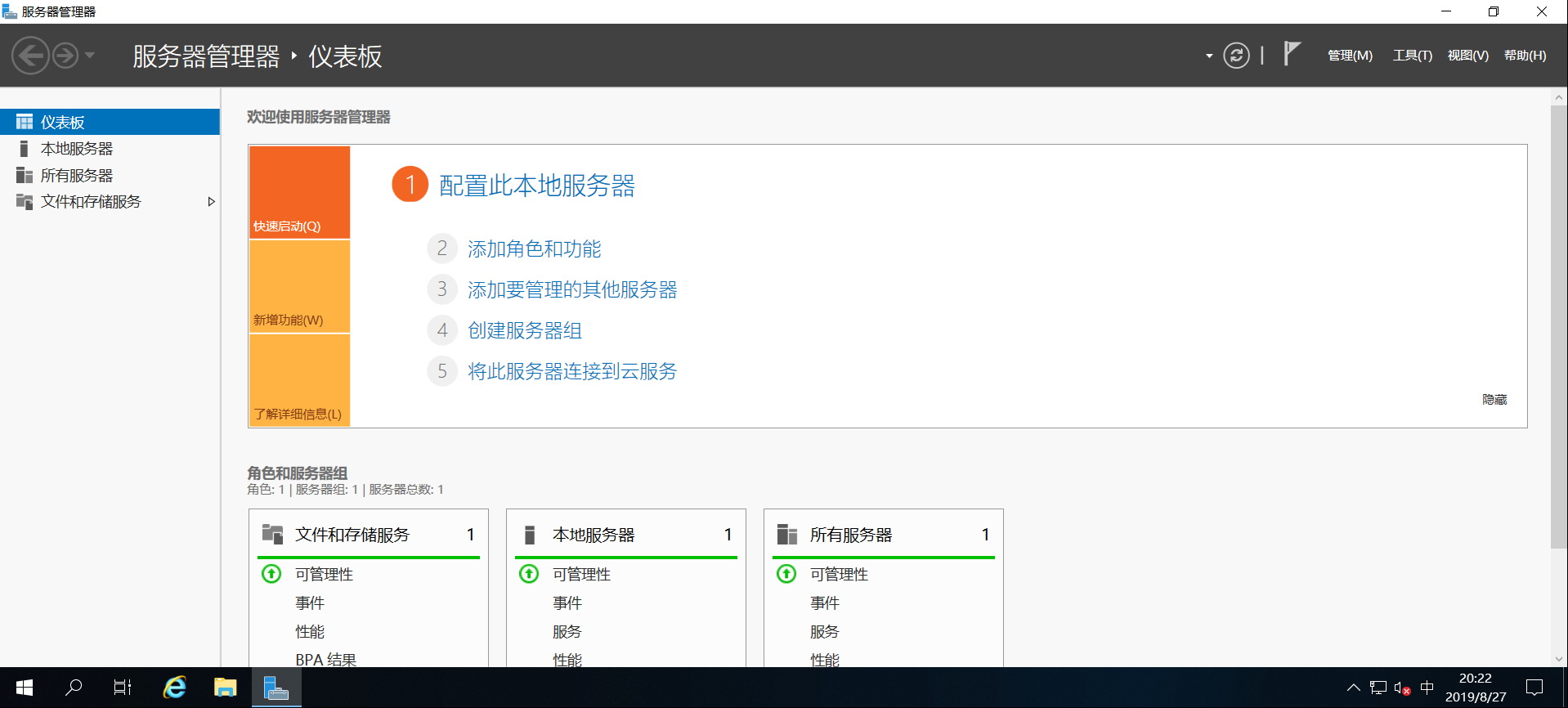Click the back navigation arrow
Viewport: 1568px width, 708px height.
pyautogui.click(x=30, y=56)
